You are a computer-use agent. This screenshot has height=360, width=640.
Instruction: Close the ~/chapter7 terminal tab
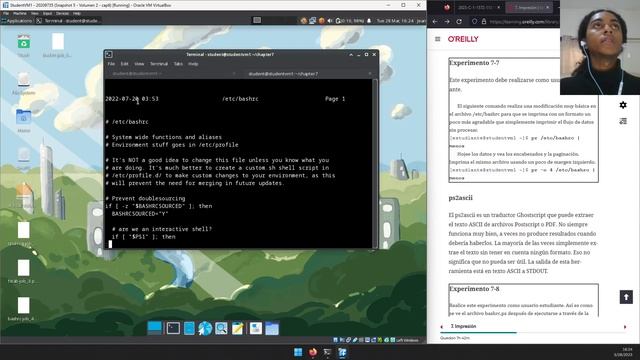point(370,74)
